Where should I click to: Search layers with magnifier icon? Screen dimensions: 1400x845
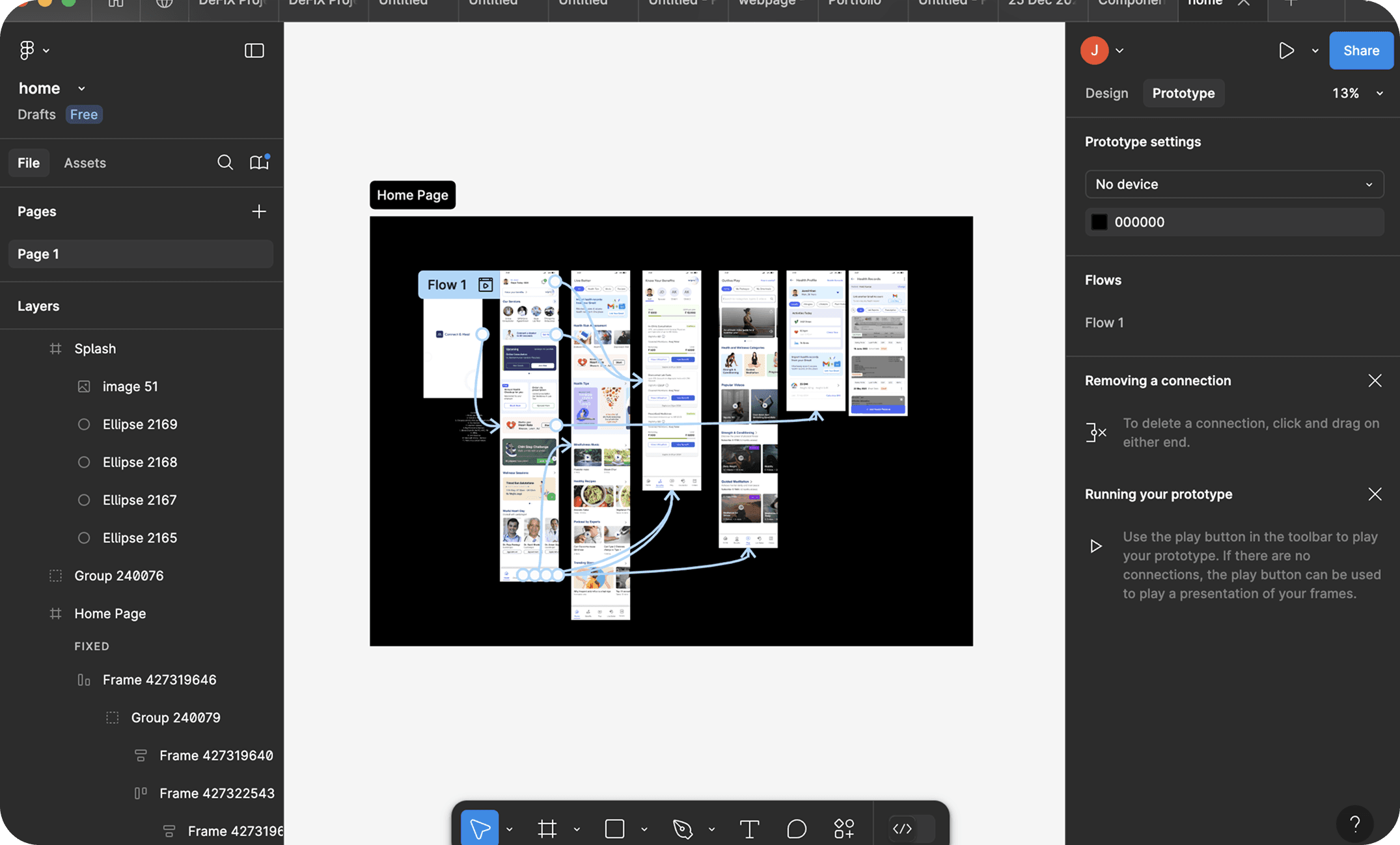pyautogui.click(x=225, y=163)
